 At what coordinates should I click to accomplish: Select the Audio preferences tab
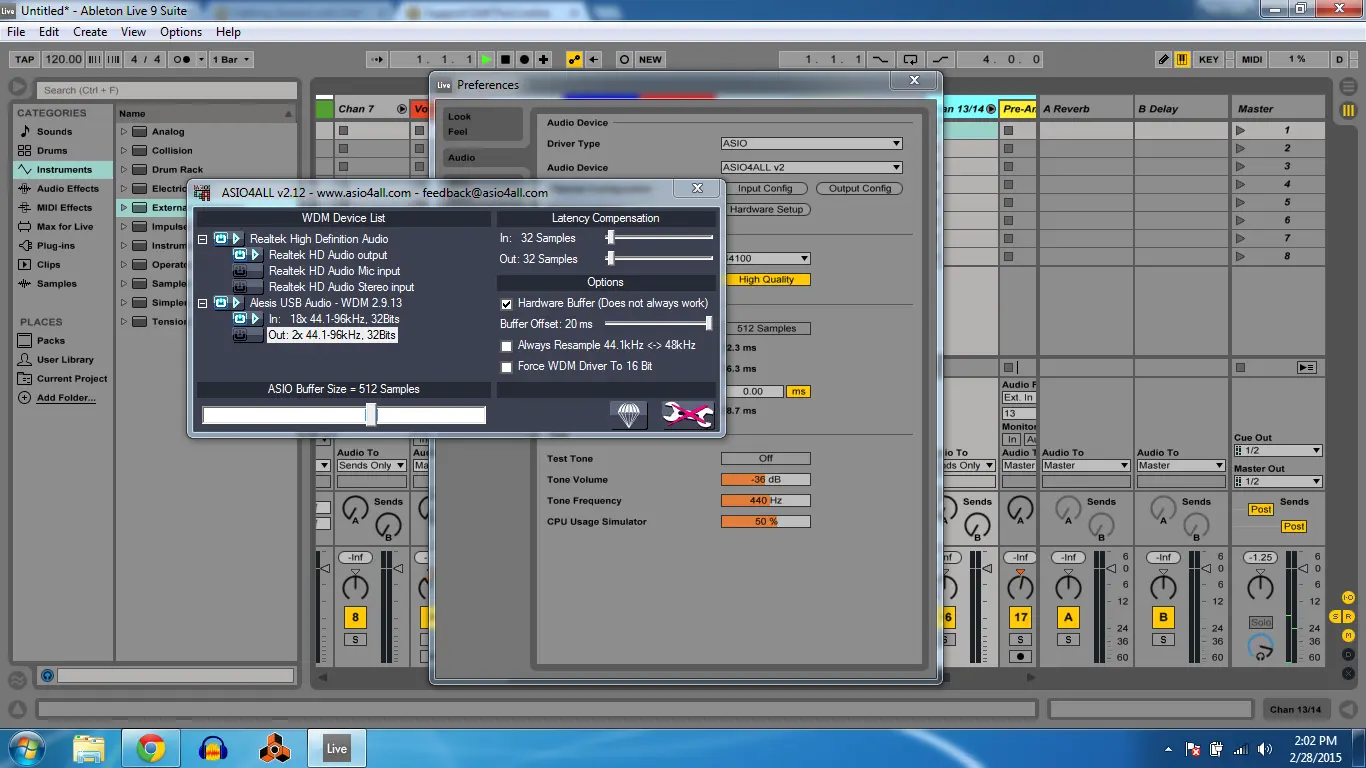tap(483, 157)
